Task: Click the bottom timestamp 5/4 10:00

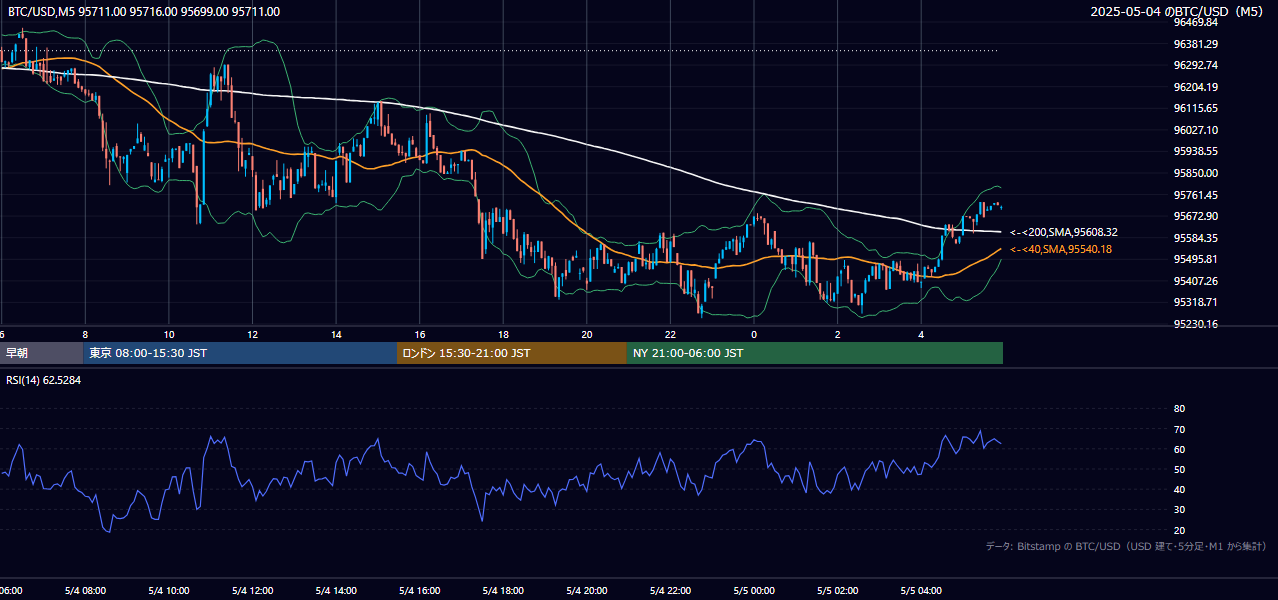Action: (169, 591)
